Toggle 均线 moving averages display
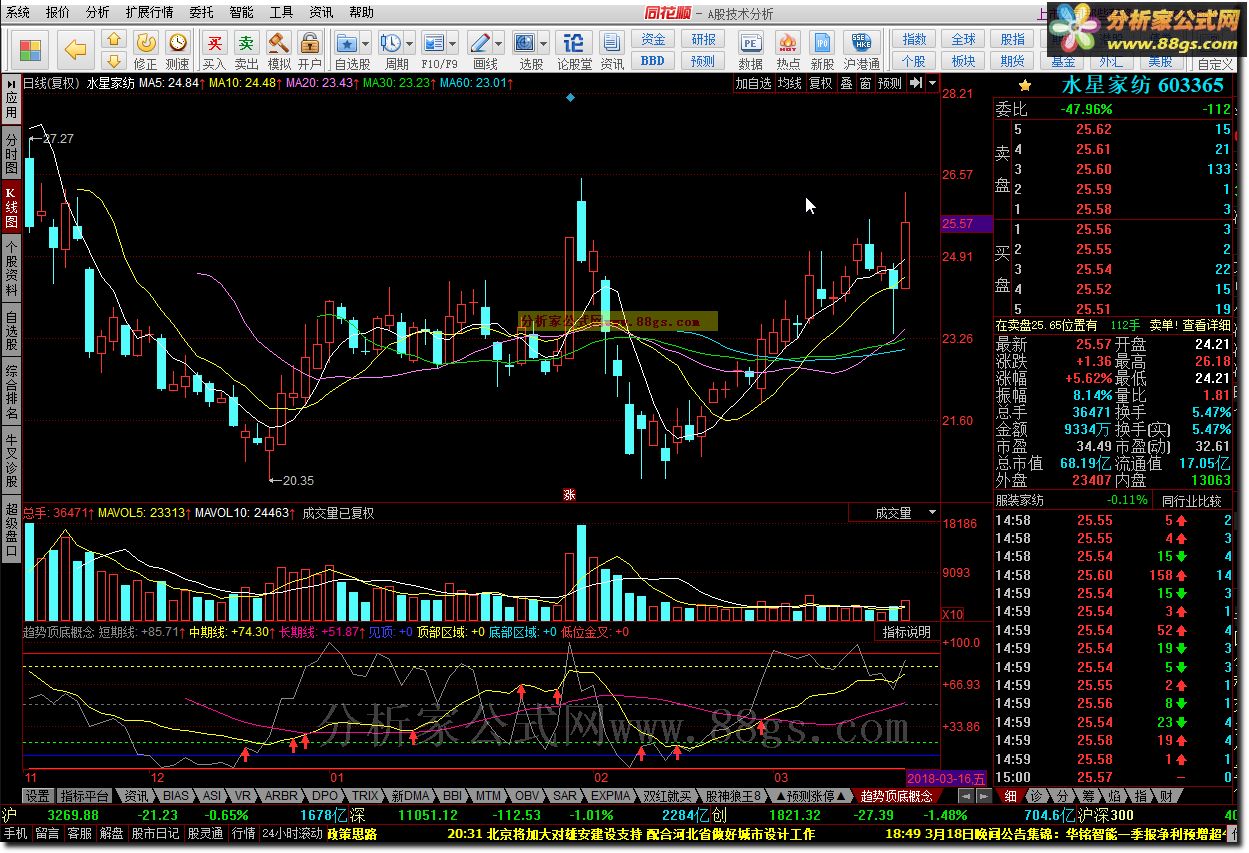 pos(790,84)
